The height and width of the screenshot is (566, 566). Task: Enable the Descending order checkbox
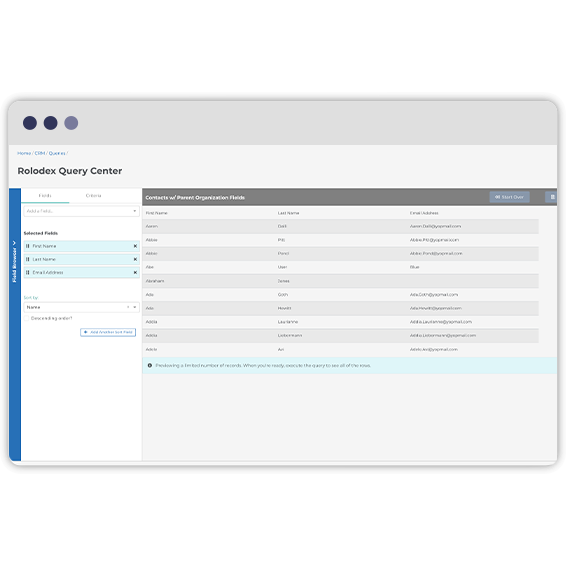[26, 318]
